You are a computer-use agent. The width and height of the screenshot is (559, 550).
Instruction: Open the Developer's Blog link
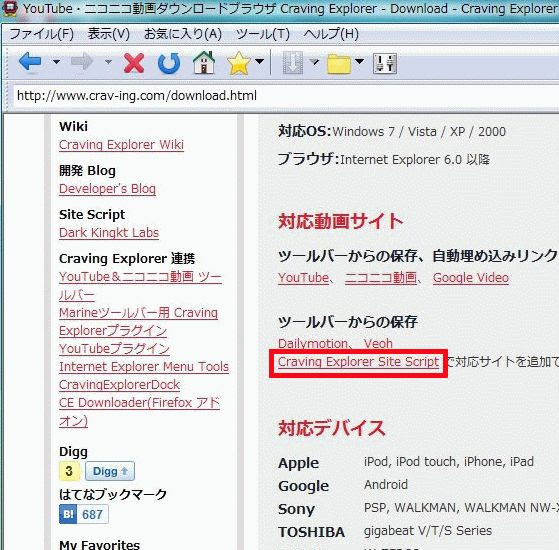click(107, 189)
